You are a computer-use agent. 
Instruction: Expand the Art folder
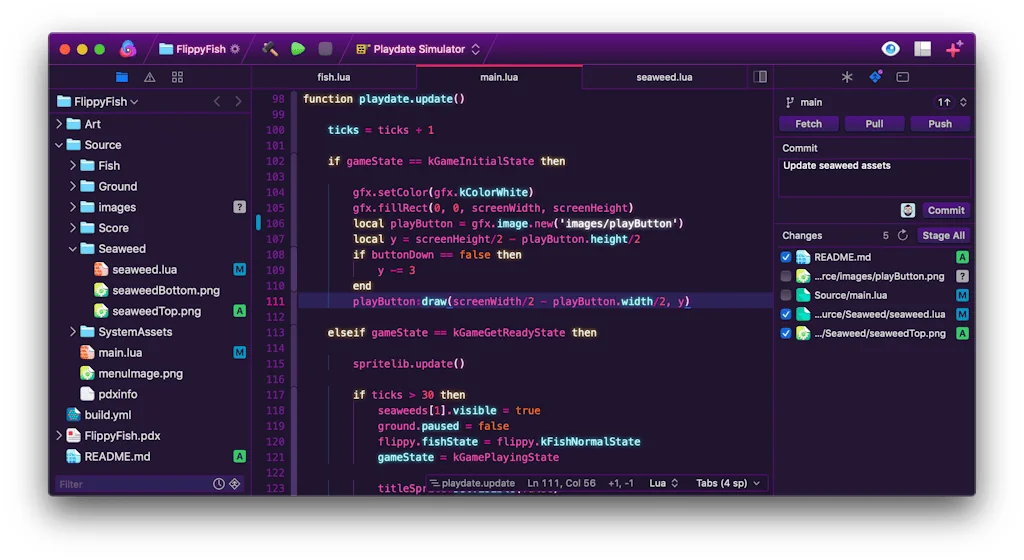tap(59, 124)
